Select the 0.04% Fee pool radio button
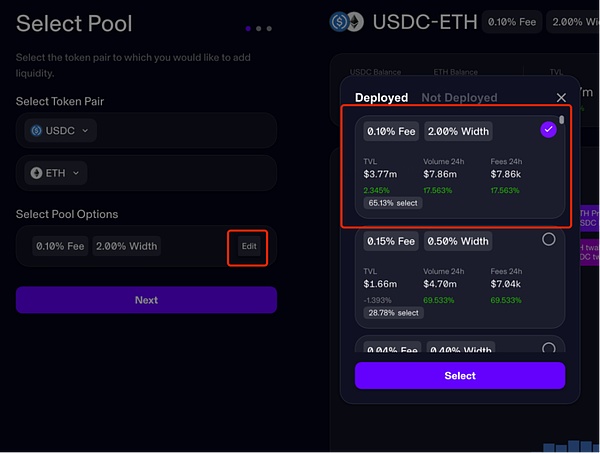 (548, 347)
